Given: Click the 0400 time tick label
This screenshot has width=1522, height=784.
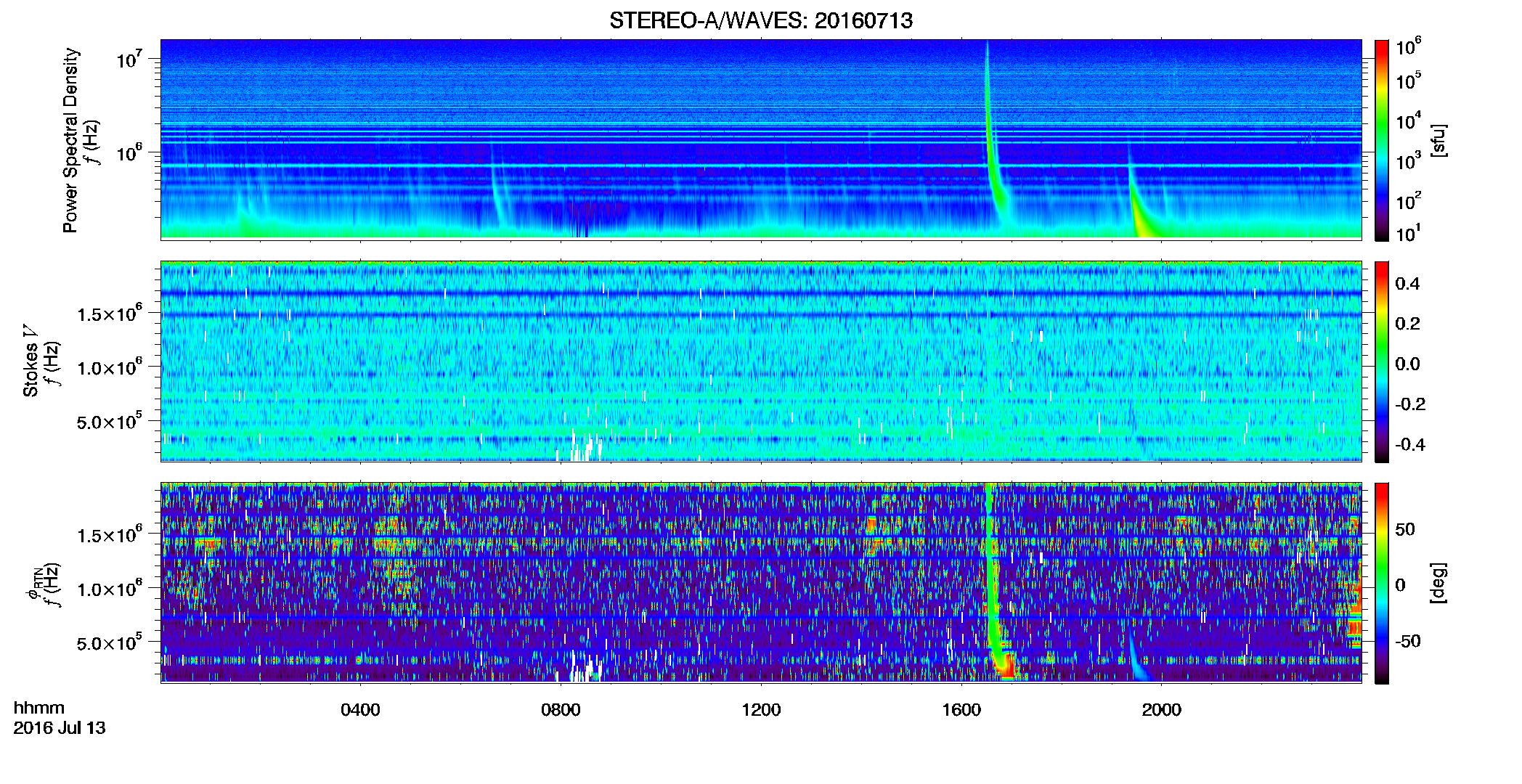Looking at the screenshot, I should [x=360, y=710].
